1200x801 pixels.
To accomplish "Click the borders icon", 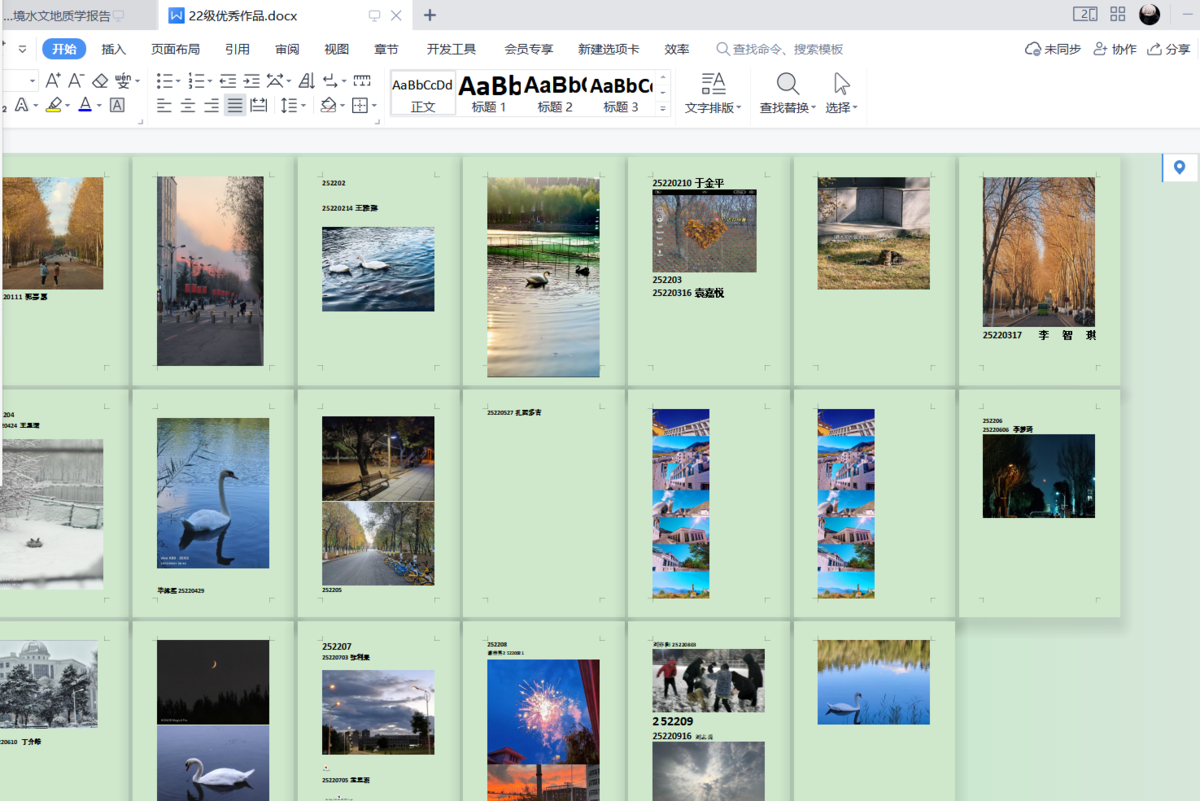I will pos(360,105).
